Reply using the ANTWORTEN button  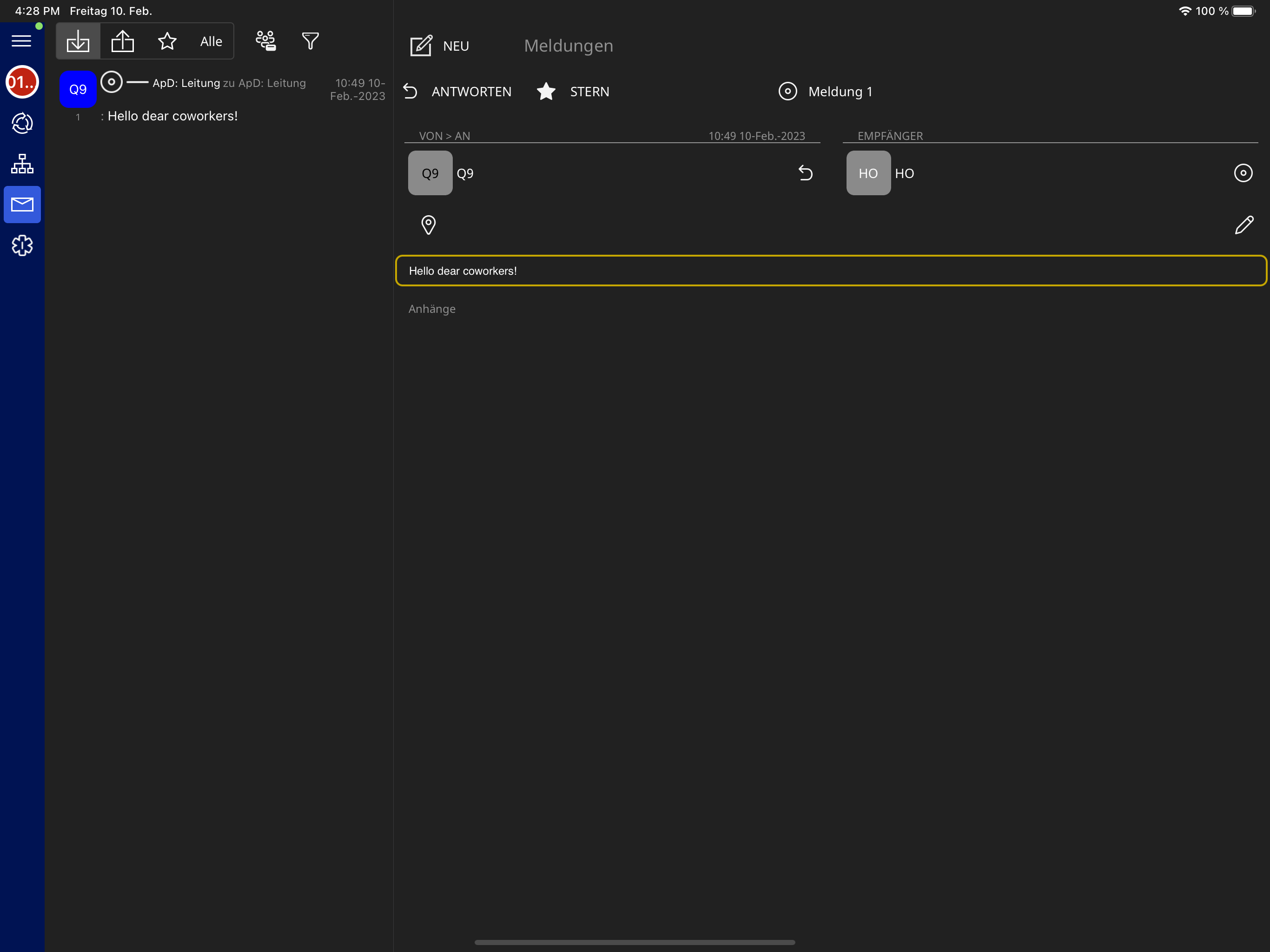[x=457, y=92]
